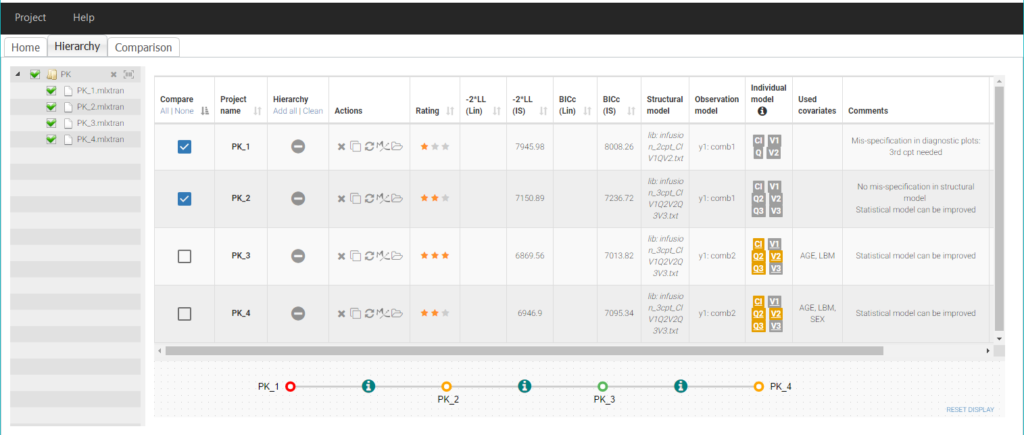Click the delete X icon in PK_2 actions

click(x=341, y=199)
